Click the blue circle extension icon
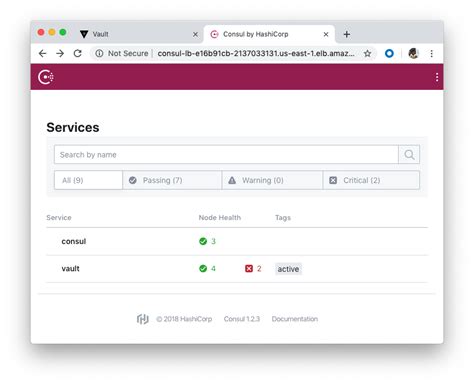This screenshot has height=384, width=474. click(389, 53)
